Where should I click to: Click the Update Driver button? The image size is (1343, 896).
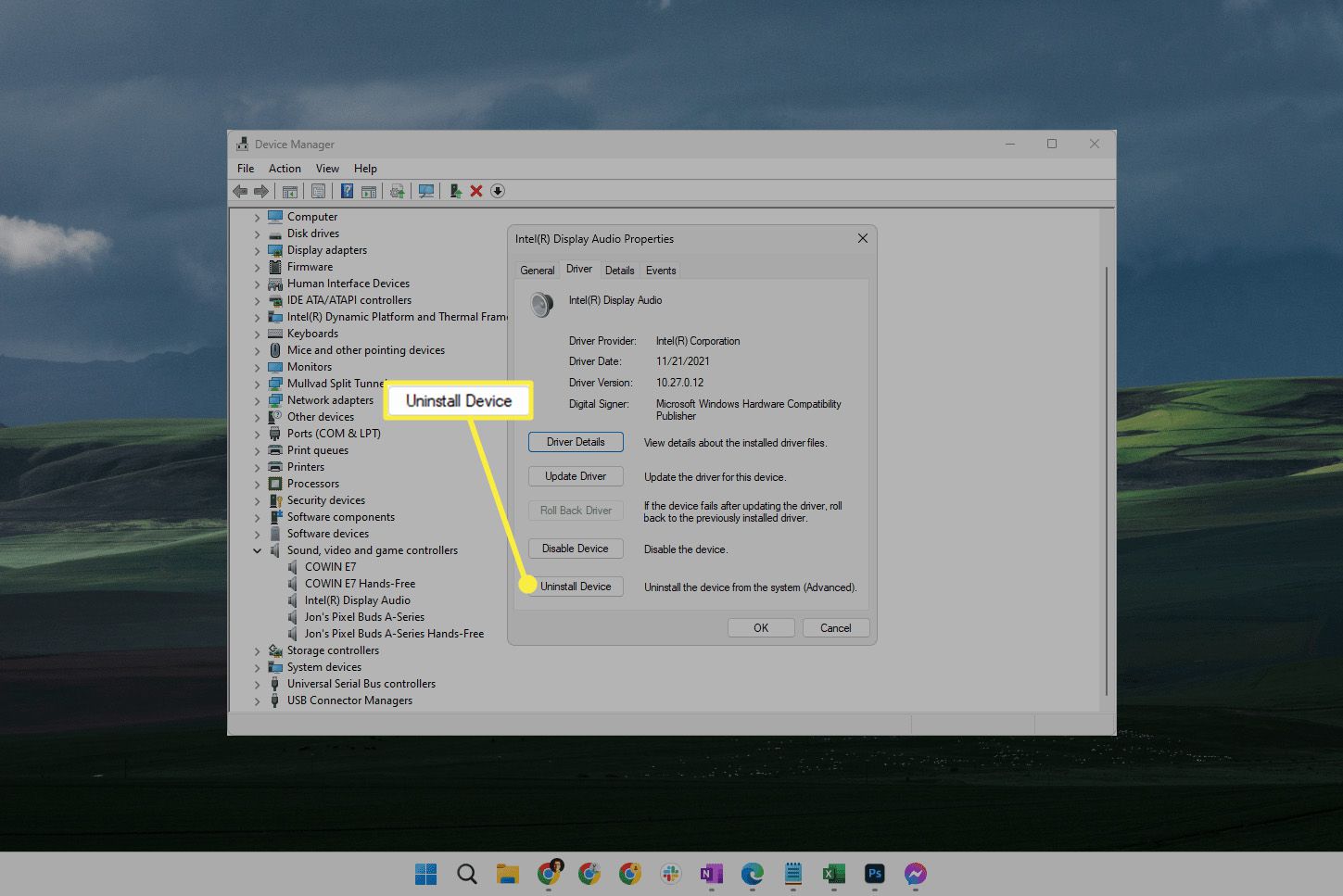pyautogui.click(x=576, y=476)
